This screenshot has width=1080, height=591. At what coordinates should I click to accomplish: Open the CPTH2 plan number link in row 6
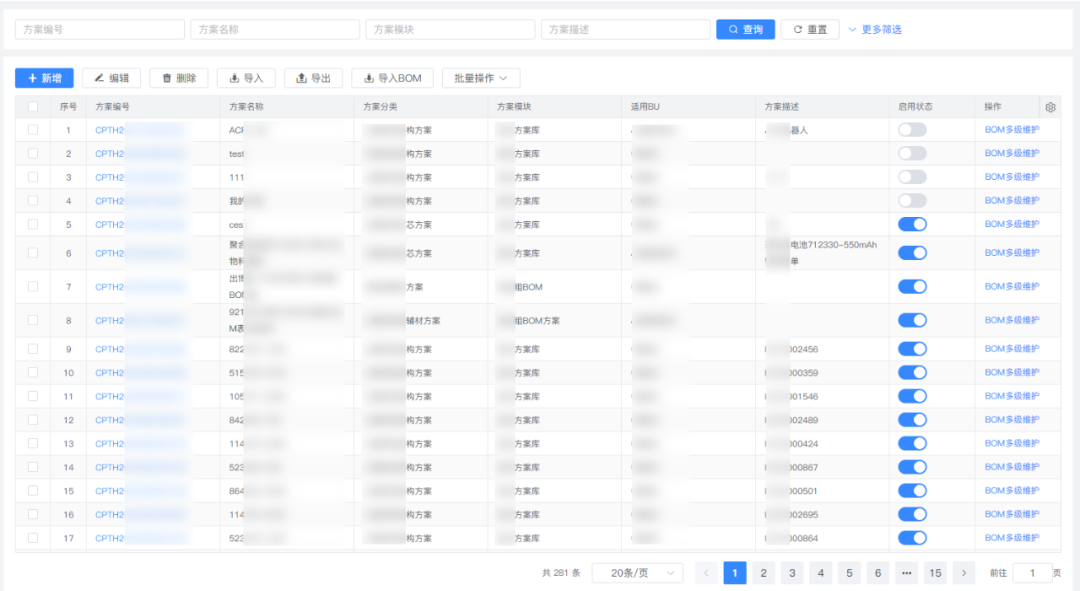pos(140,253)
